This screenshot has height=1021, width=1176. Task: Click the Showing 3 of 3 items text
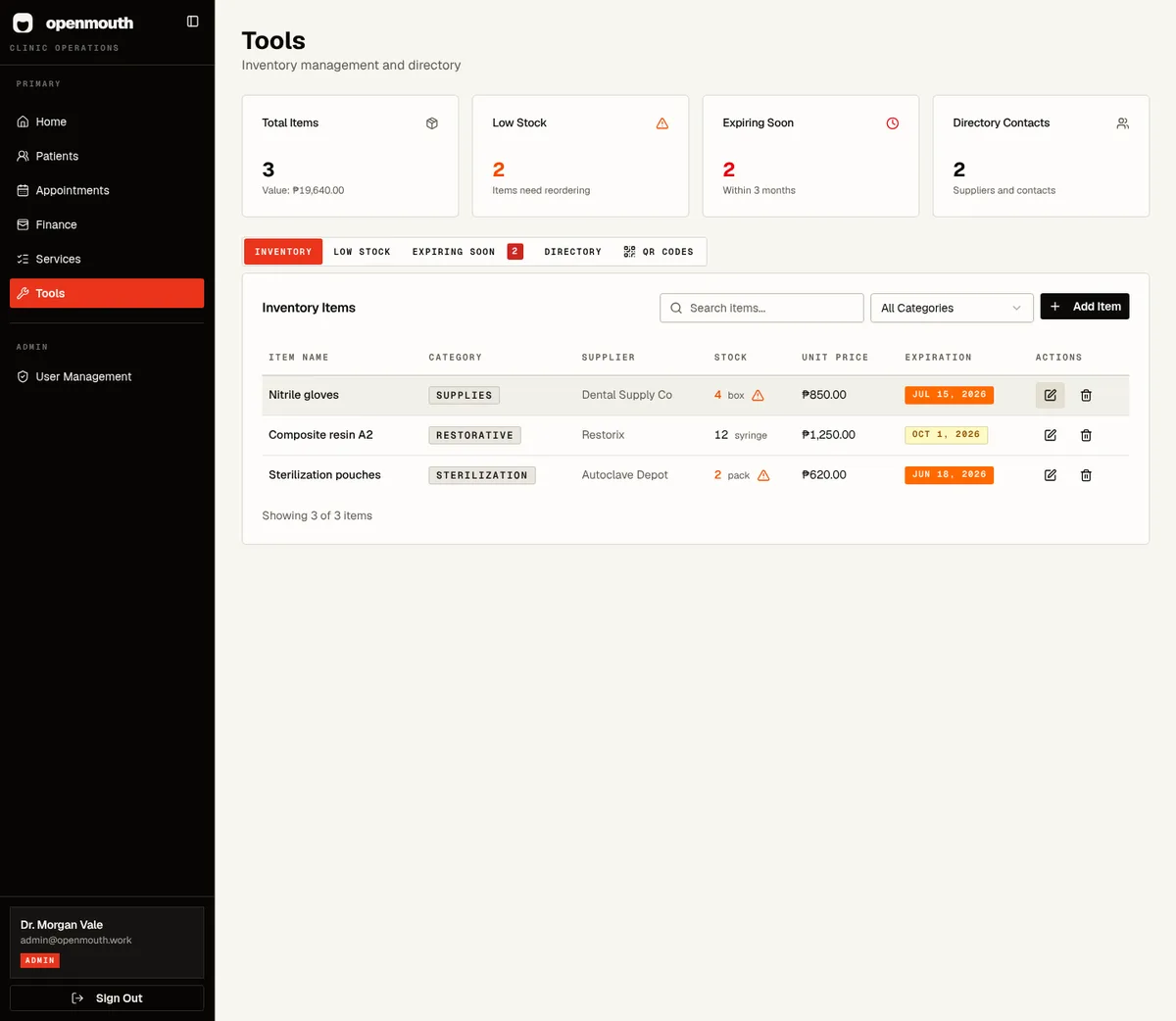317,515
